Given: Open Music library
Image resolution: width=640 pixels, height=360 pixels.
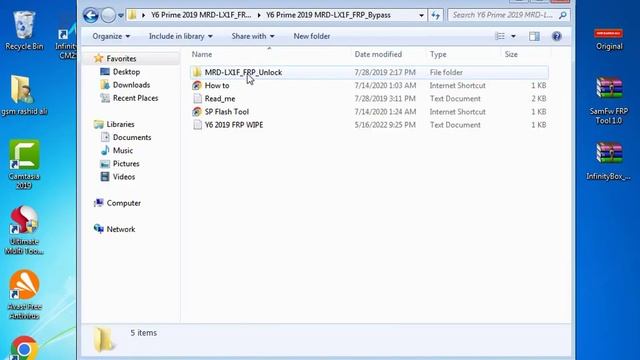Looking at the screenshot, I should (122, 150).
